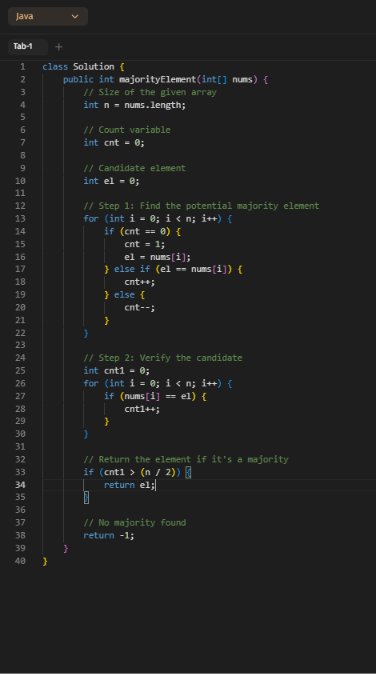Click on 'el = nums[i];' on line 16
Viewport: 376px width, 674px height.
click(157, 257)
